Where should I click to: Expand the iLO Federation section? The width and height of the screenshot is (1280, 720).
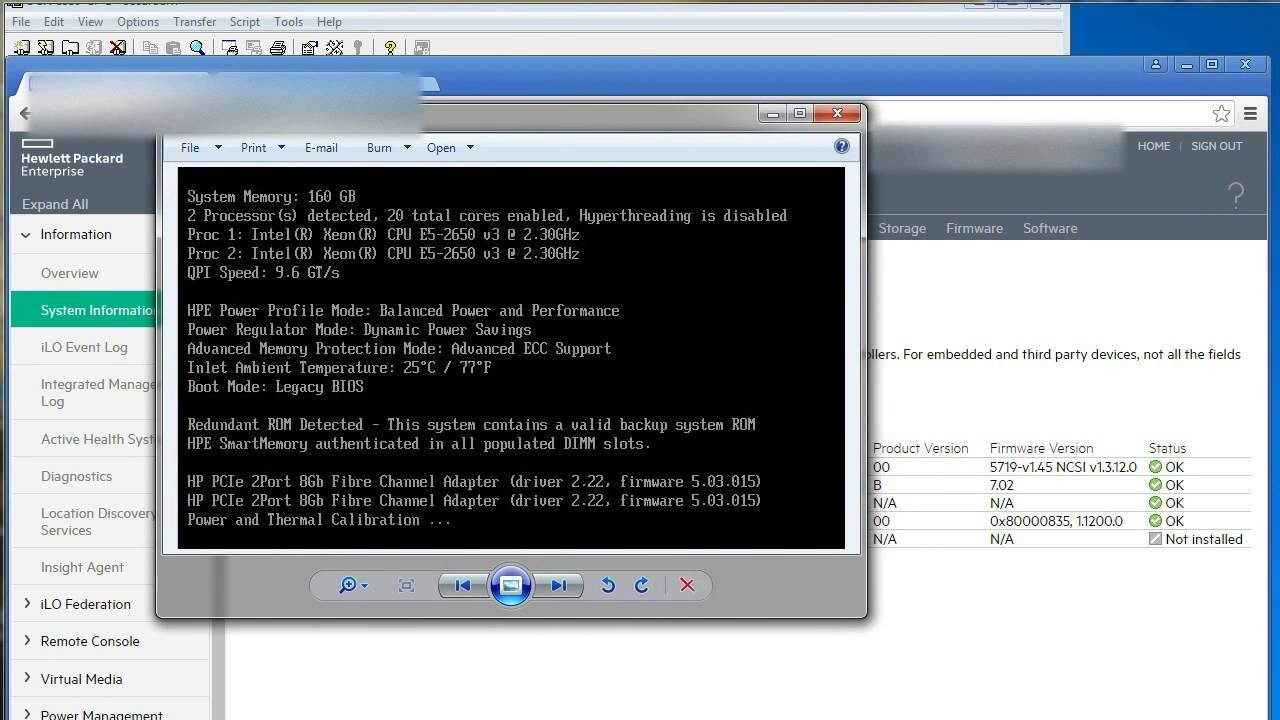pyautogui.click(x=26, y=604)
